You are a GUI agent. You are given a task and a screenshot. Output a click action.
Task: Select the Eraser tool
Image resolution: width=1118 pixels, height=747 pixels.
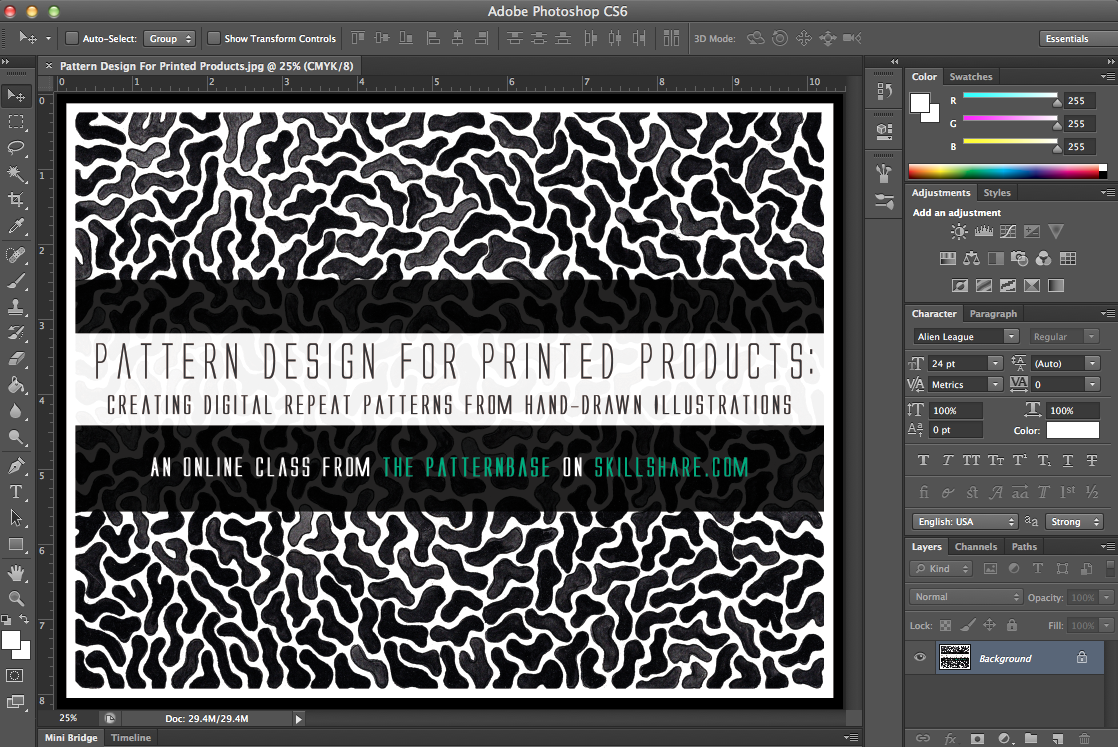click(16, 359)
